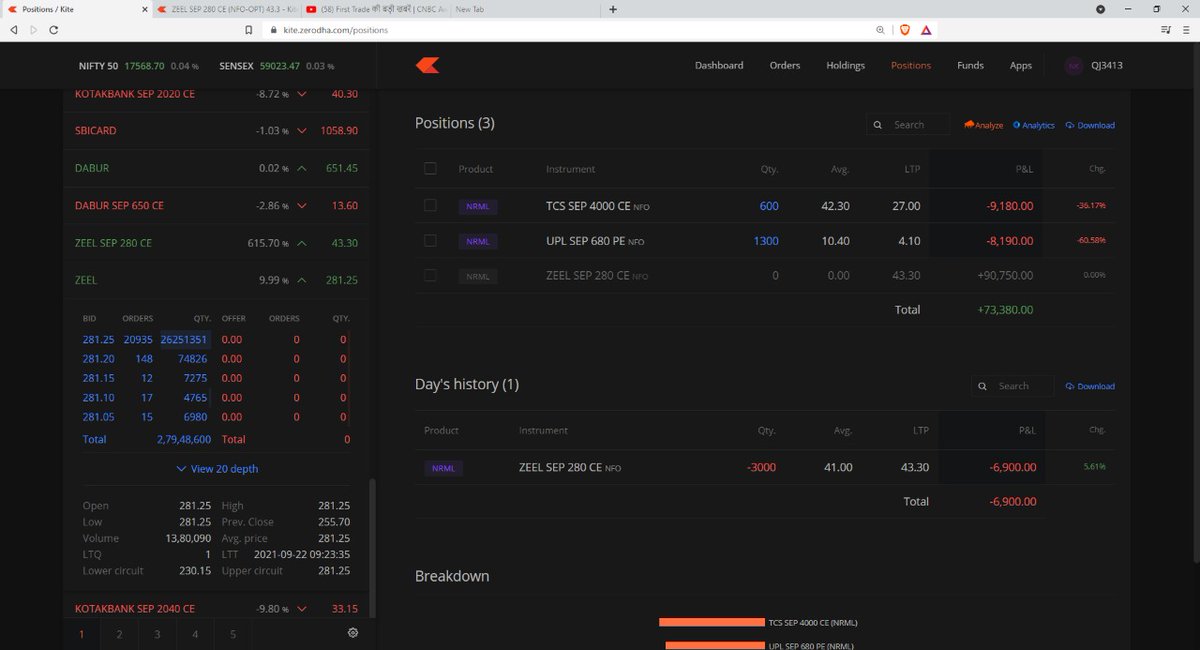Click the marketwatch vertical scrollbar

[375, 548]
